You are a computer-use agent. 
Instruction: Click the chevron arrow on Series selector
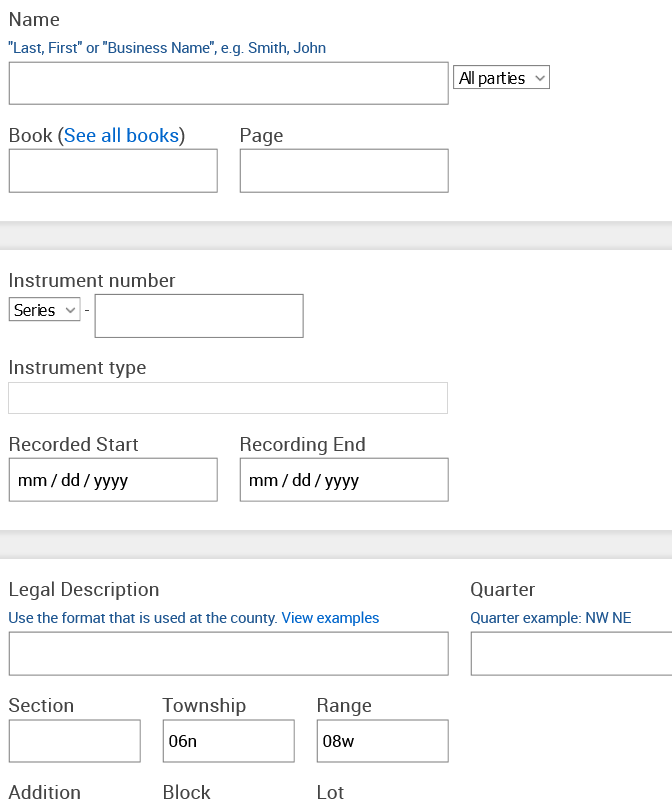[70, 310]
